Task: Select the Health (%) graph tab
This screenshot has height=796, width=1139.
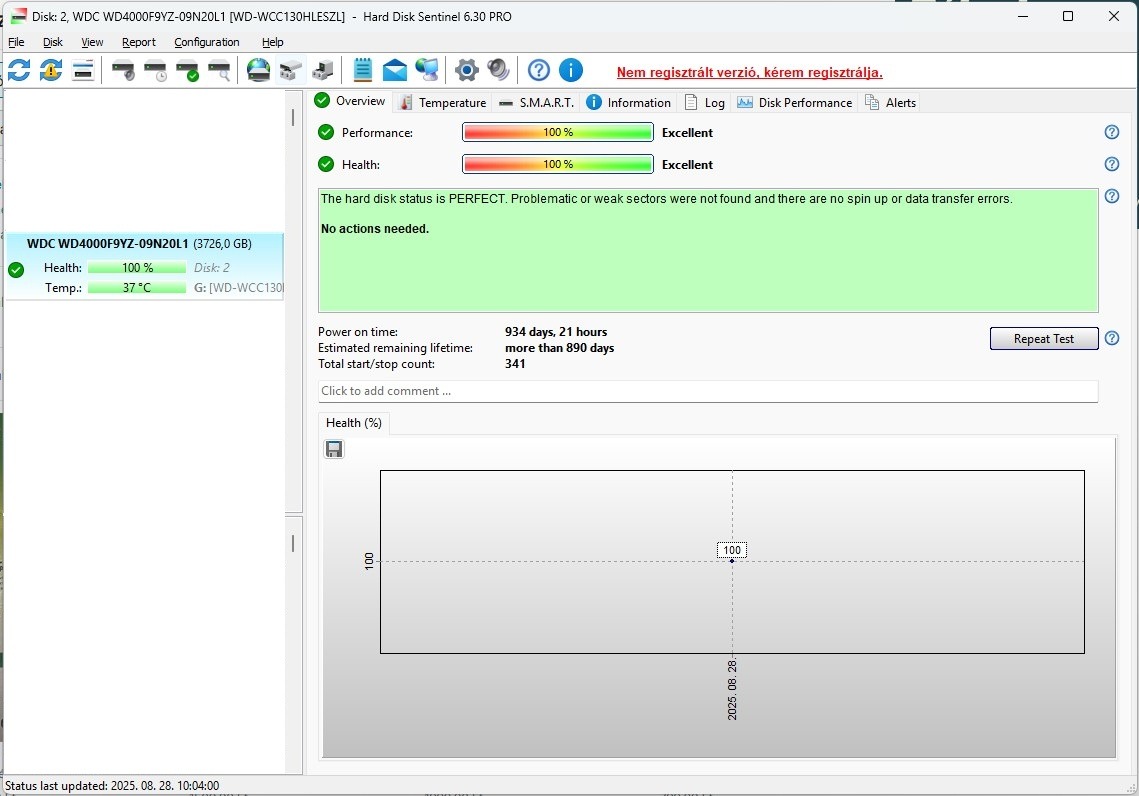Action: pos(354,423)
